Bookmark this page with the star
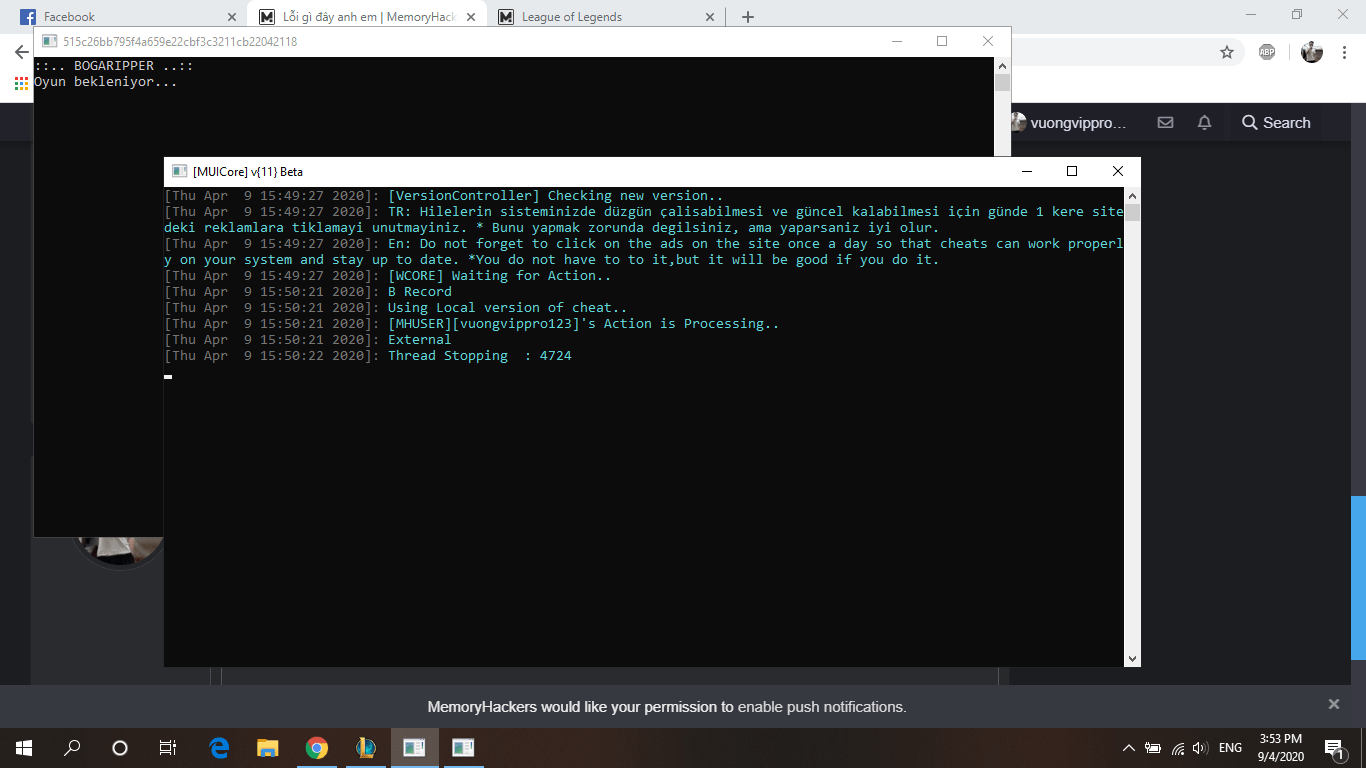 pyautogui.click(x=1227, y=52)
